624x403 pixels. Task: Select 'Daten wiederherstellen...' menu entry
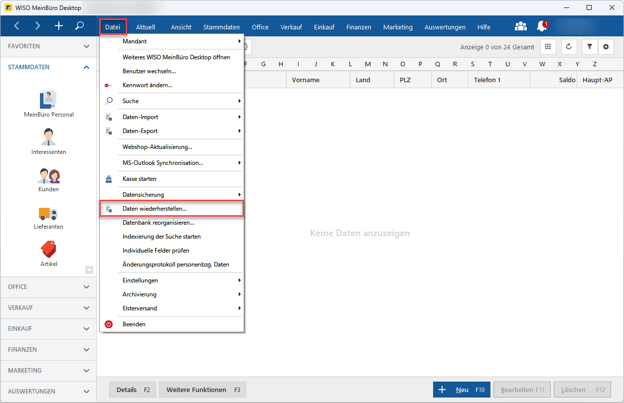pos(154,209)
